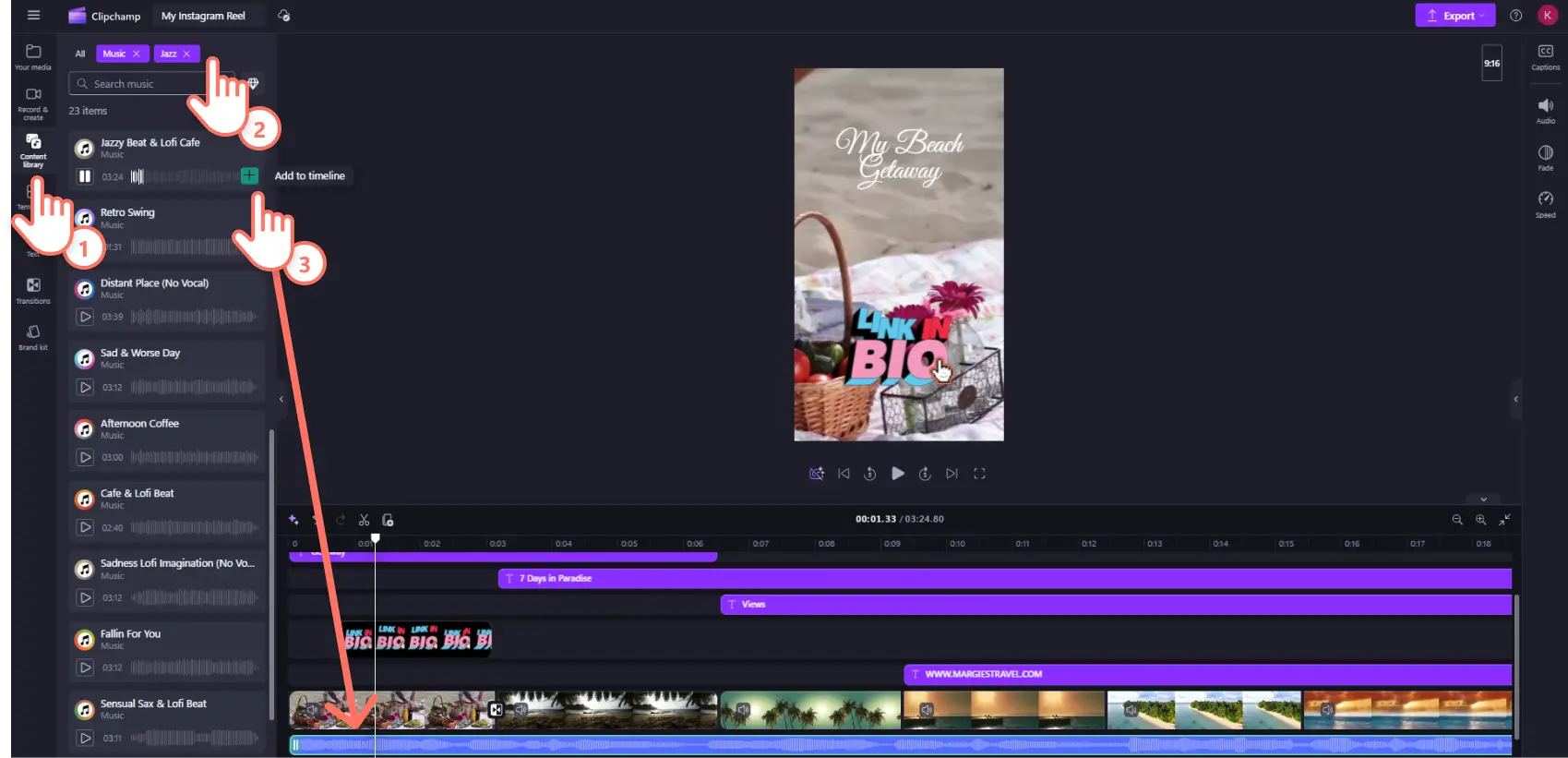Collapse the left content panel
The height and width of the screenshot is (758, 1568).
point(281,399)
